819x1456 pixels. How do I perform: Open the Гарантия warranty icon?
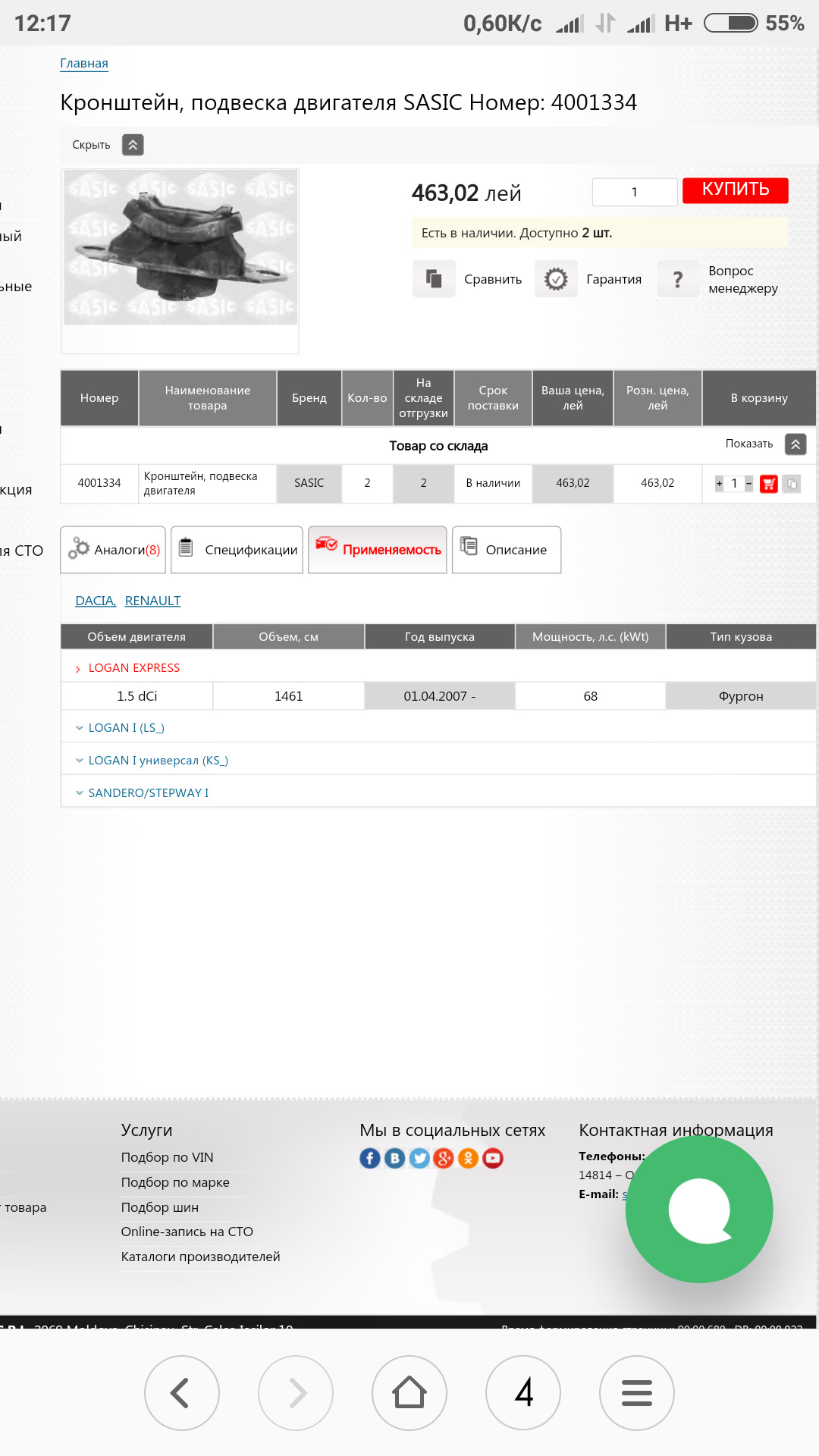(x=556, y=279)
